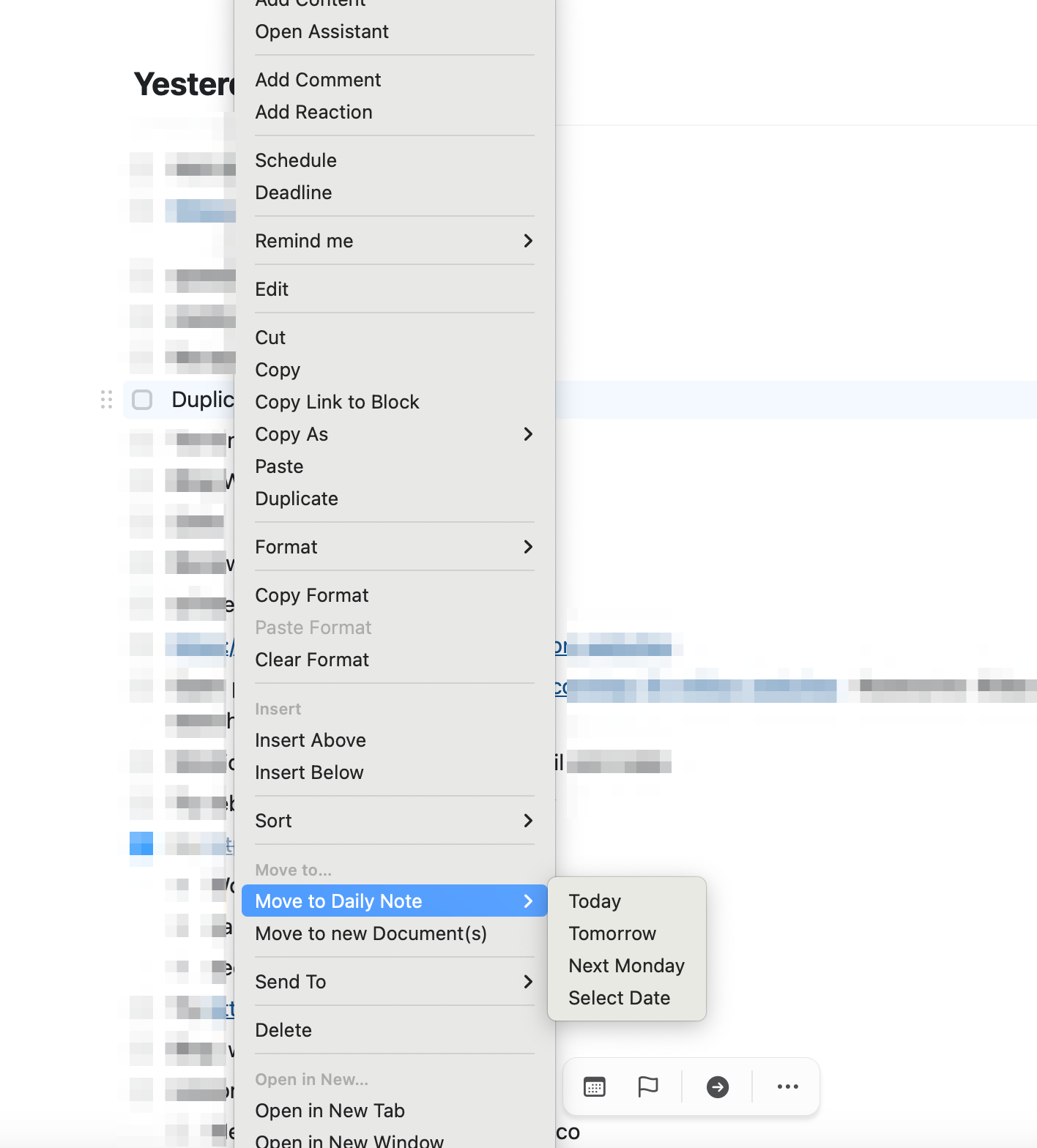Select Copy Link to Block
Viewport: 1037px width, 1148px height.
[x=337, y=402]
